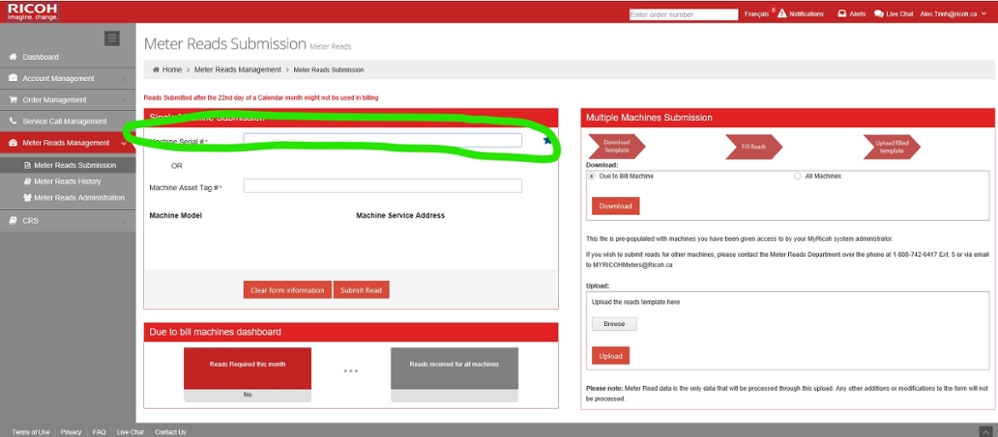
Task: Click the Reads Required this month tile
Action: point(248,375)
